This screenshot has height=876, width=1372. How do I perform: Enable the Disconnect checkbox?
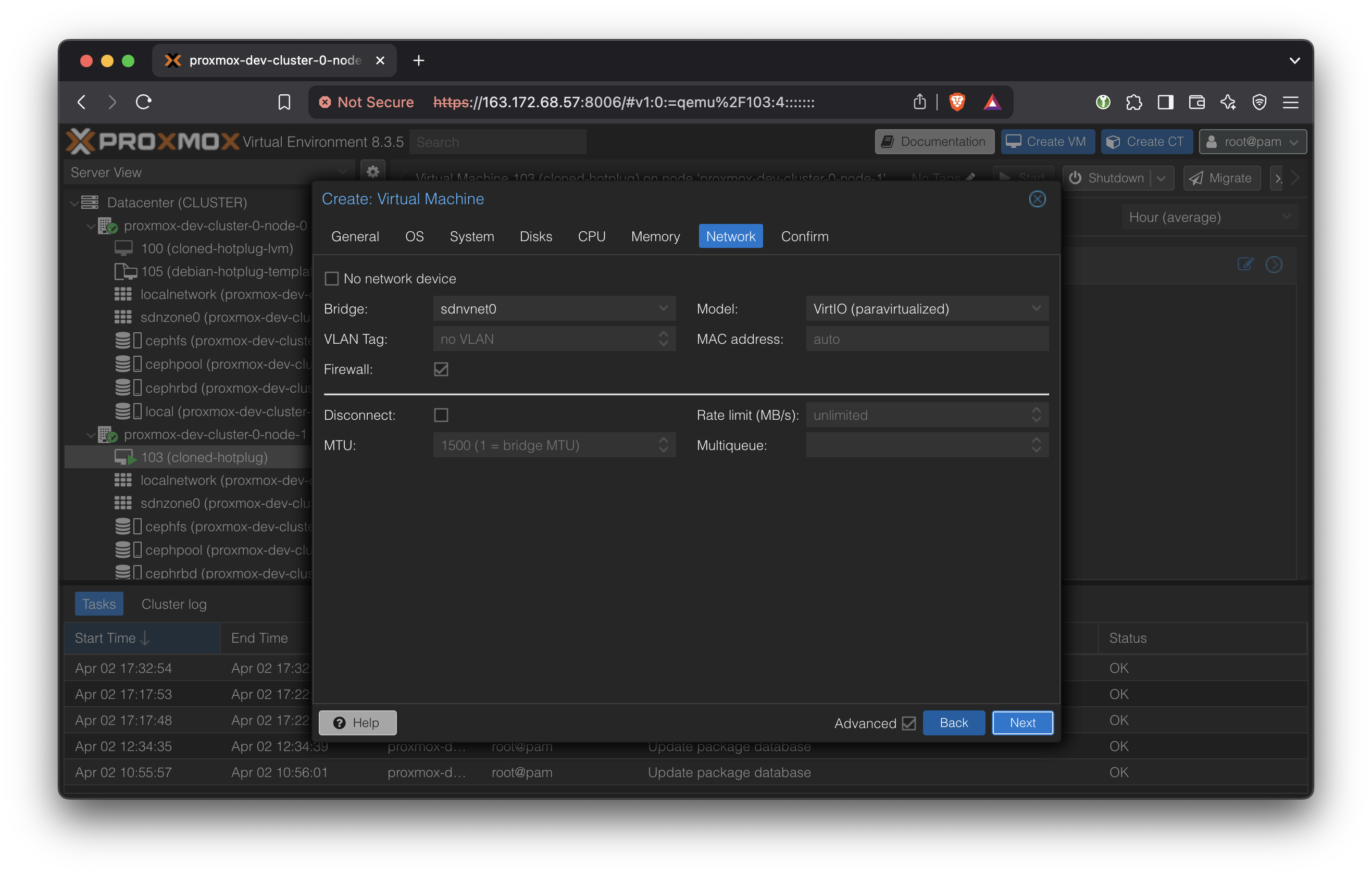click(x=441, y=415)
